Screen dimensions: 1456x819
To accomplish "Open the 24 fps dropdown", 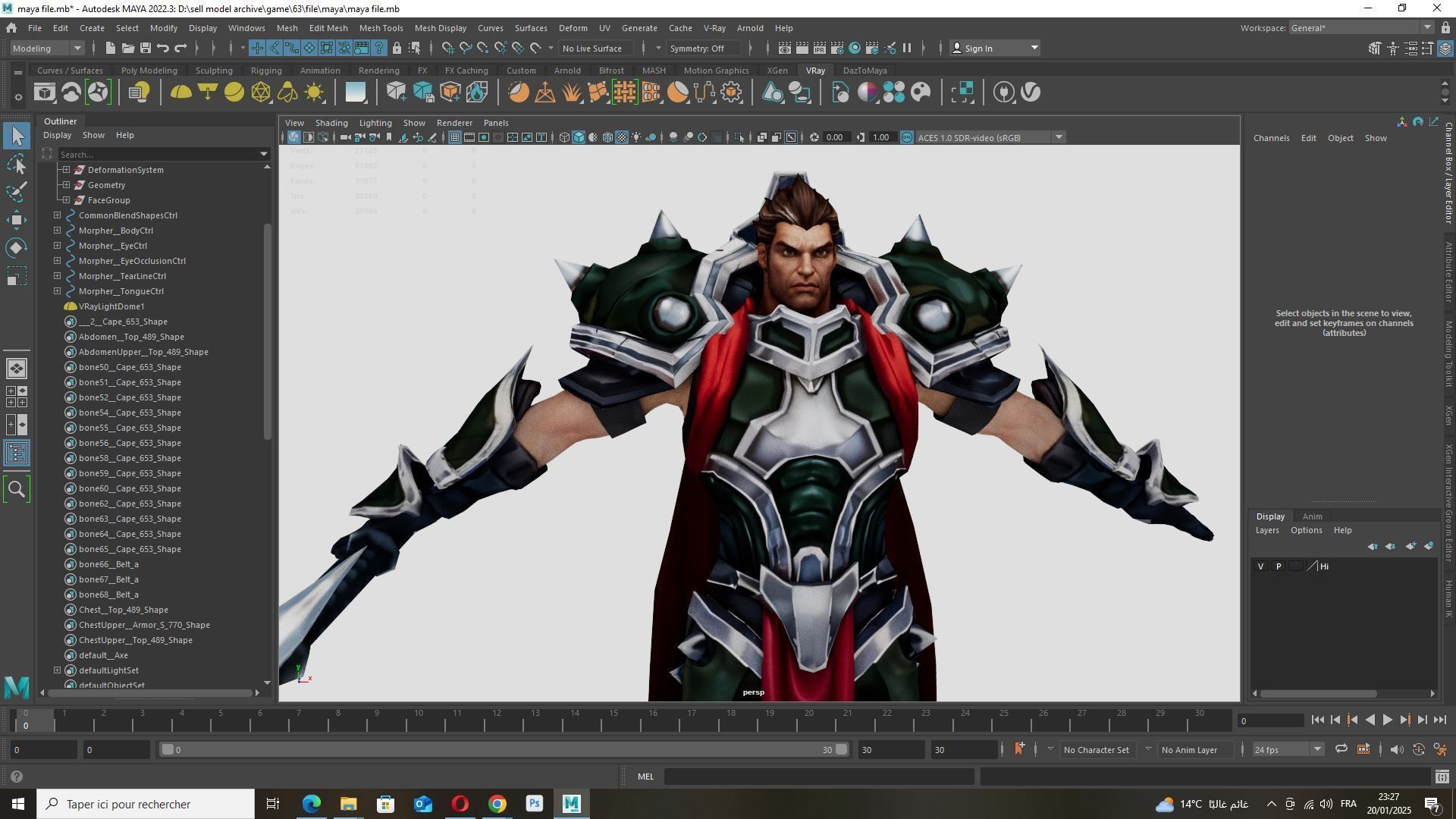I will (x=1288, y=749).
